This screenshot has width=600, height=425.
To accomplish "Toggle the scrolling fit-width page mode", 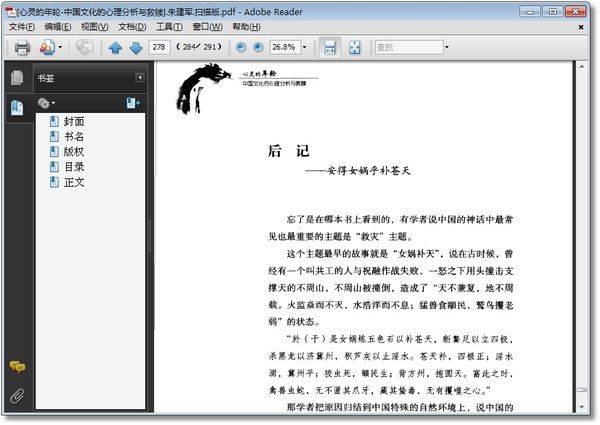I will (330, 47).
